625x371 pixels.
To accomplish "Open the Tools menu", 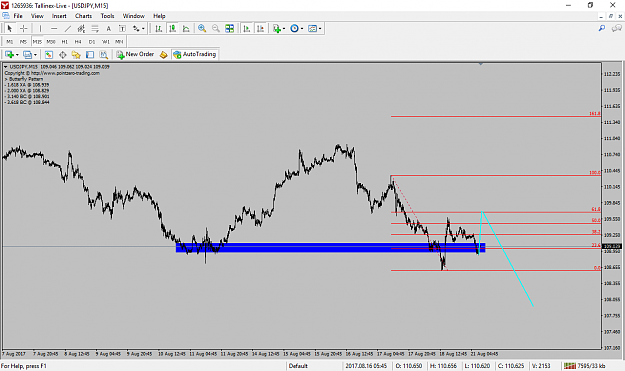I will 107,16.
